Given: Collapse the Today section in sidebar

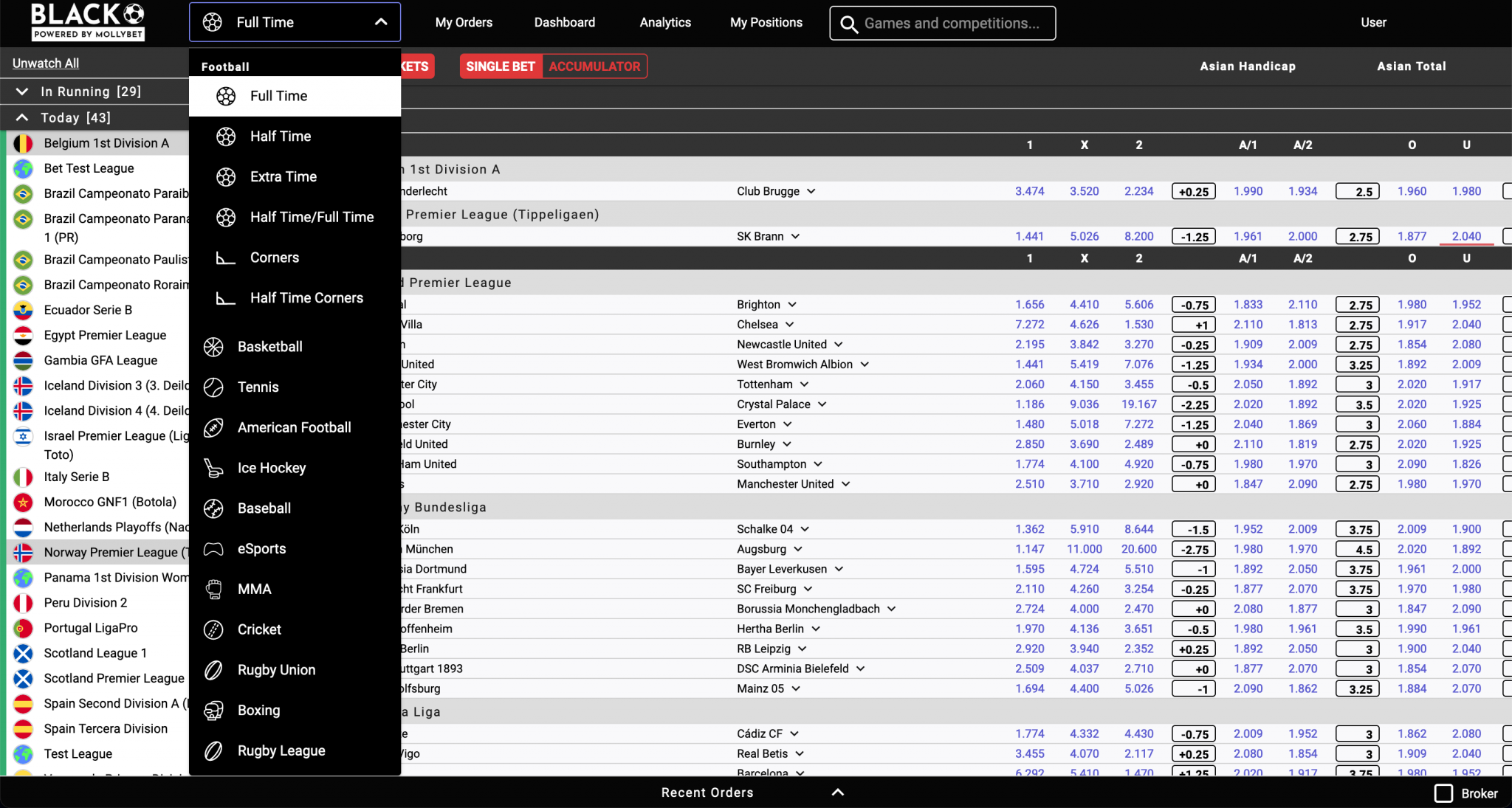Looking at the screenshot, I should (x=22, y=117).
